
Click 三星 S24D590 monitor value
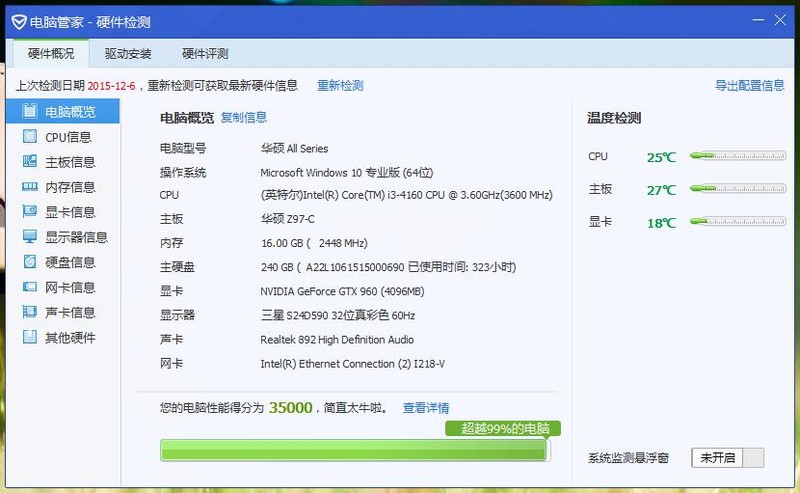(338, 315)
